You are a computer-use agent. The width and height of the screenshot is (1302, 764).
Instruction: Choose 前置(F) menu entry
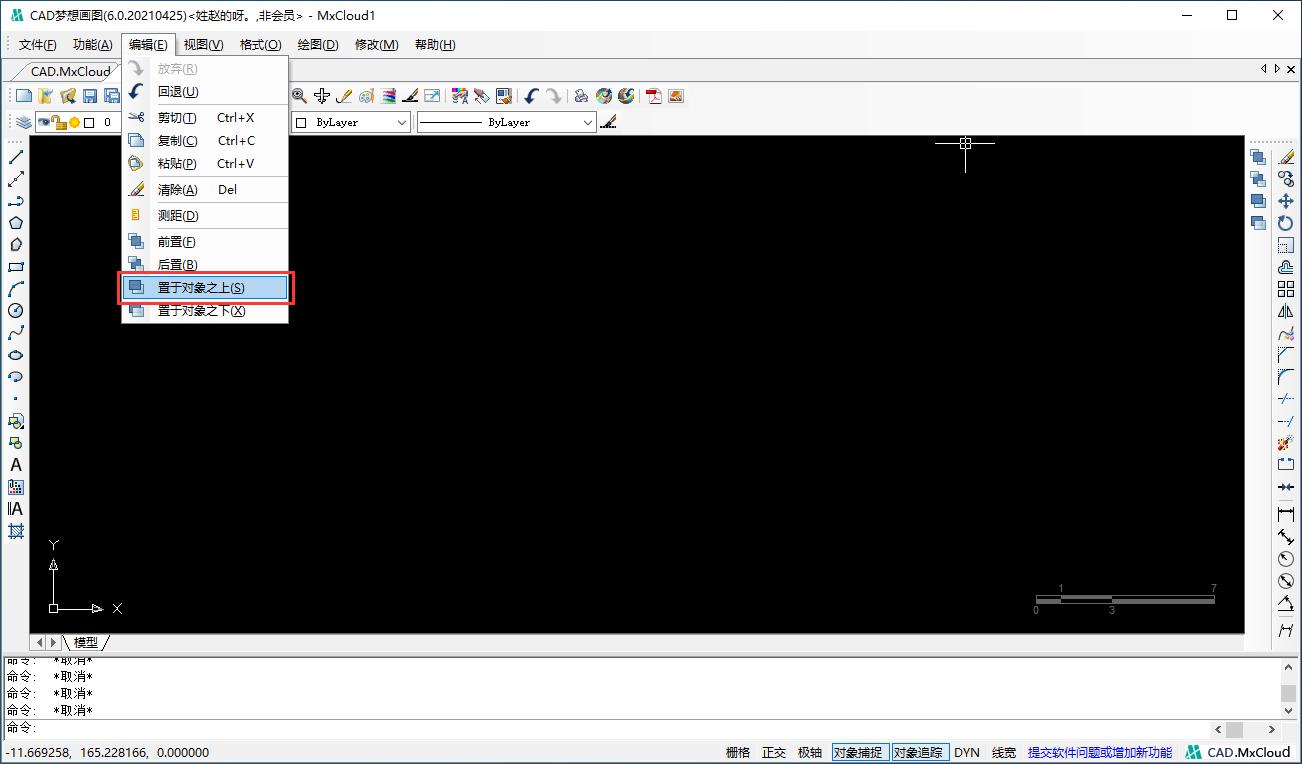[205, 242]
